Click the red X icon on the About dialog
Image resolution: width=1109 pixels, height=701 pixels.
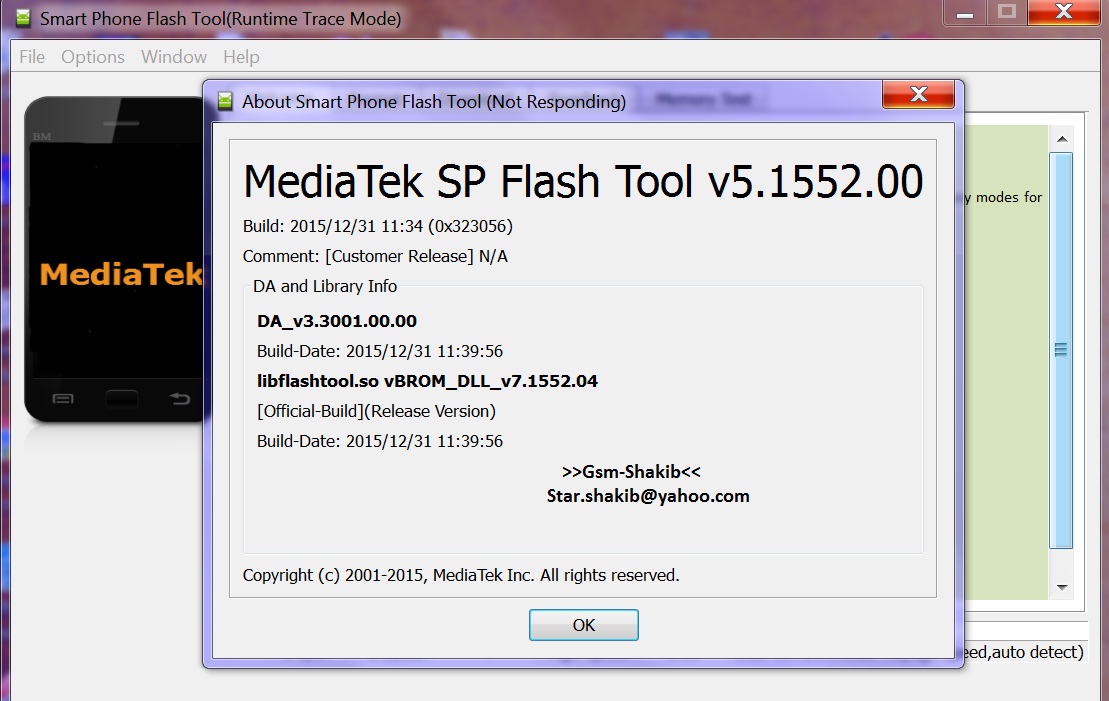pyautogui.click(x=917, y=95)
